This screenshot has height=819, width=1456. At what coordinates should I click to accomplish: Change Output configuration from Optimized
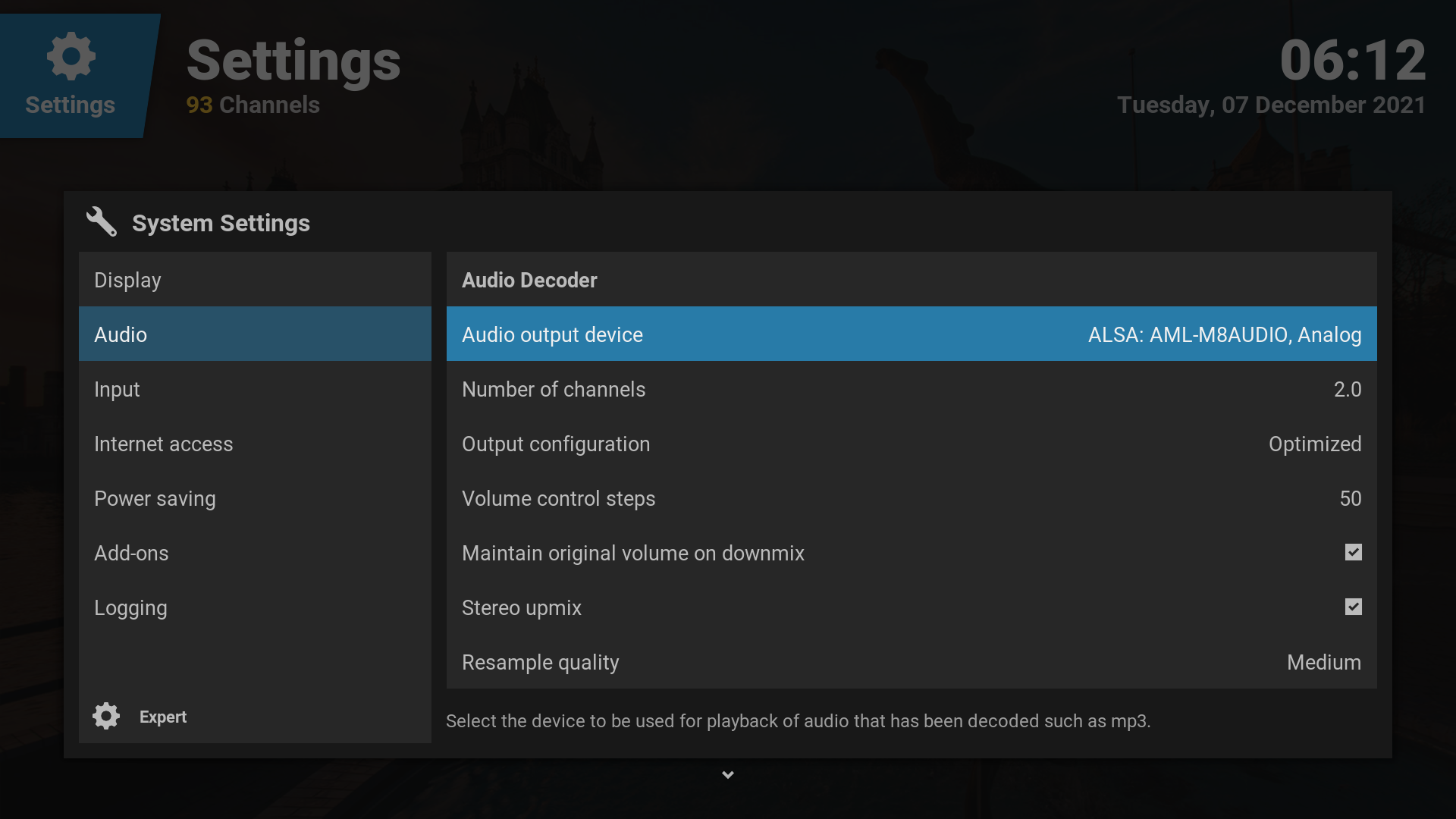pyautogui.click(x=911, y=444)
